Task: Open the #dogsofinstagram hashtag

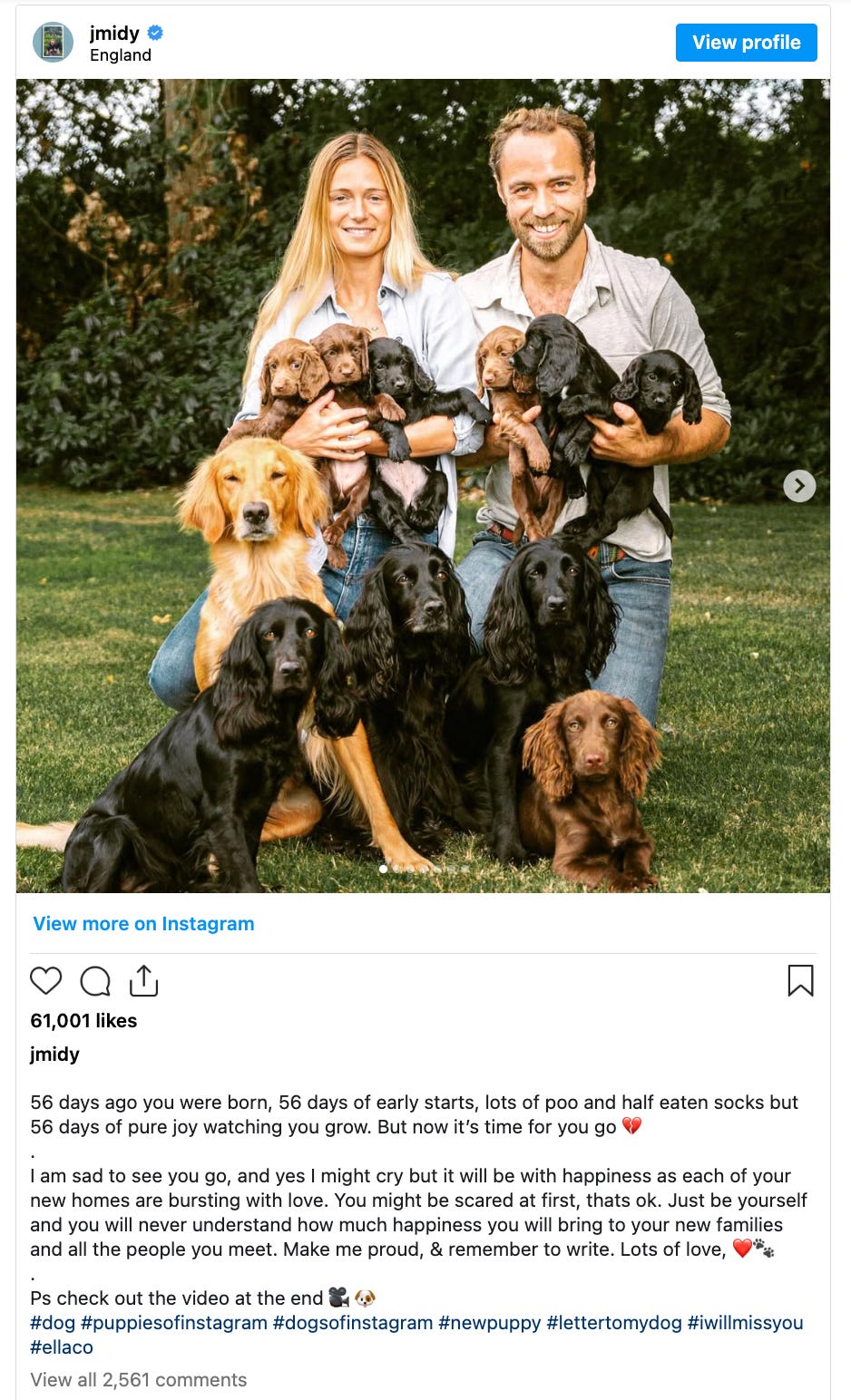Action: tap(353, 1322)
